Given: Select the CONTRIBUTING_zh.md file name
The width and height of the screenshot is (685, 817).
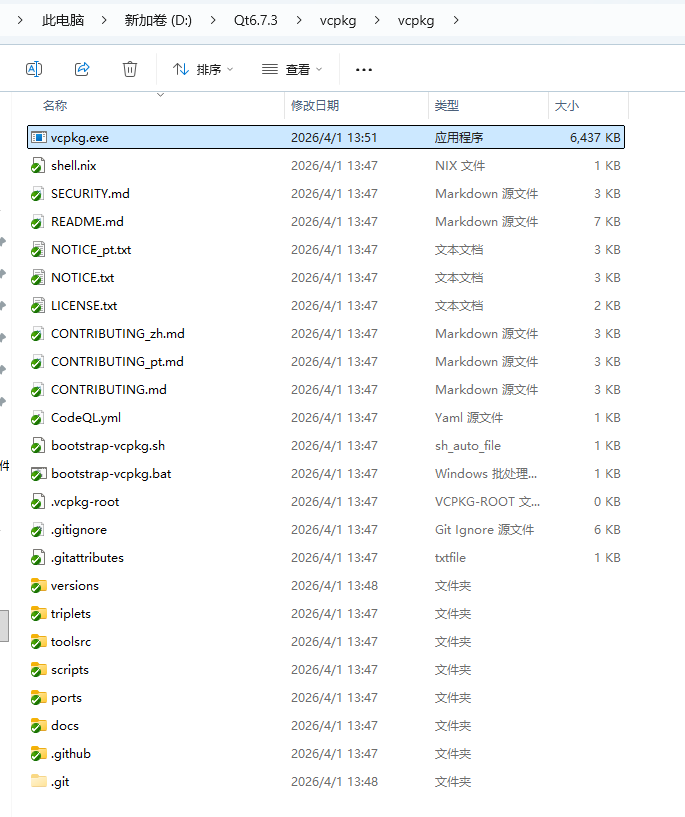Looking at the screenshot, I should point(118,334).
